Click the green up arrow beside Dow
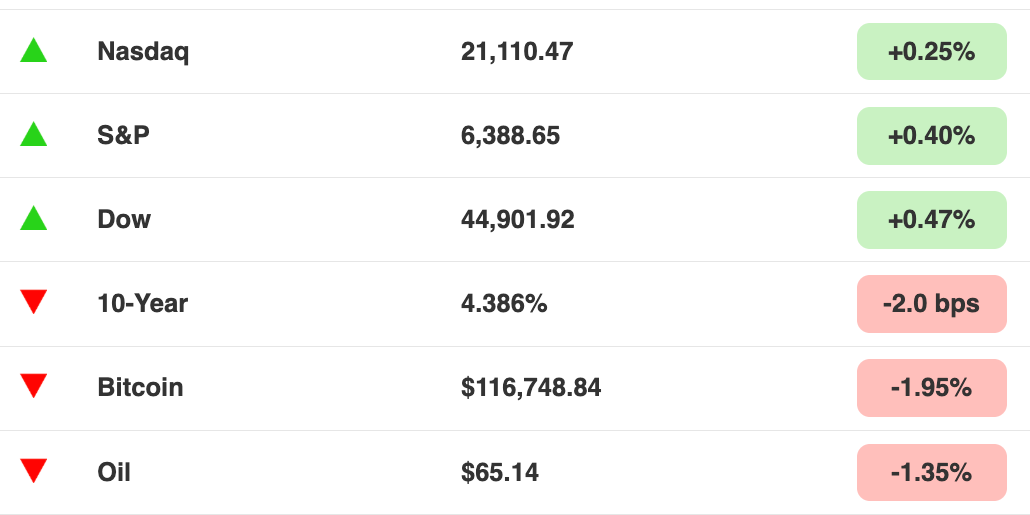Viewport: 1030px width, 515px height. (34, 219)
